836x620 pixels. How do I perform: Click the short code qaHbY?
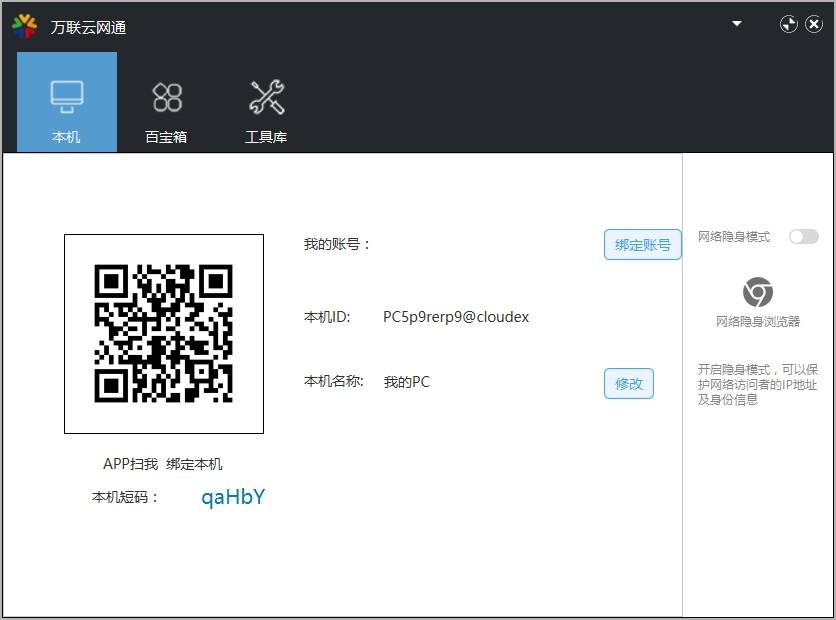click(233, 497)
